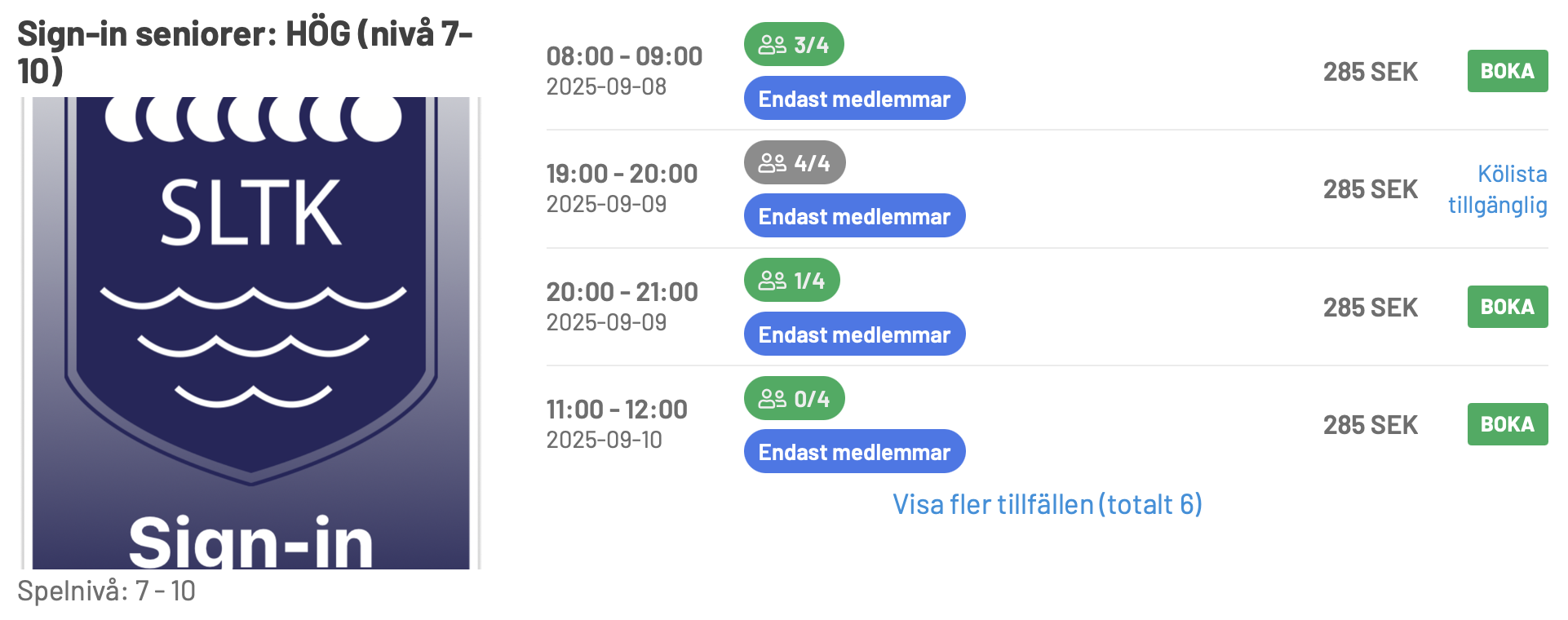Click Endast medlemmar tag for 08:00 session
The width and height of the screenshot is (1568, 620).
point(854,98)
